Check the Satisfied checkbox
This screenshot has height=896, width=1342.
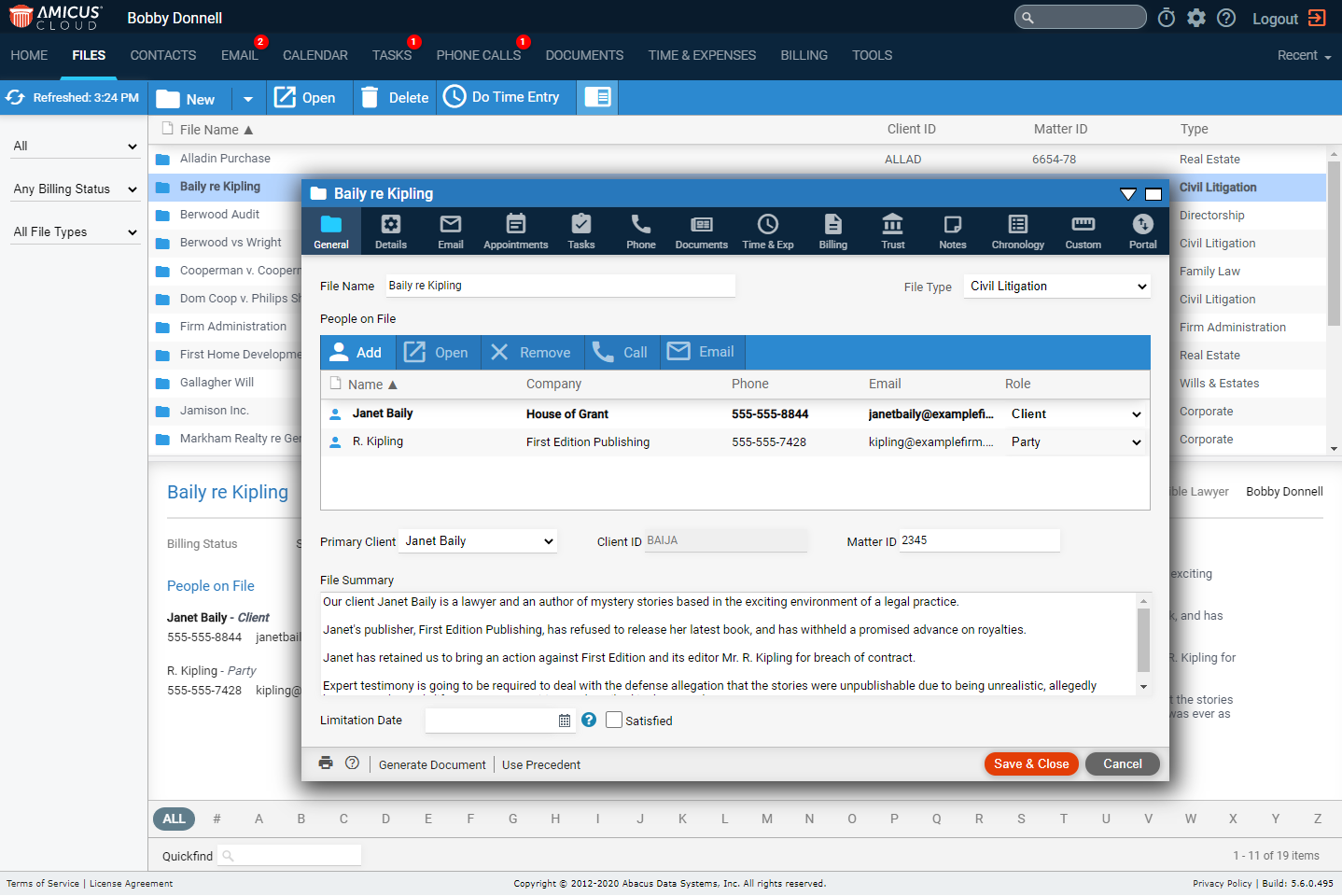pyautogui.click(x=614, y=720)
